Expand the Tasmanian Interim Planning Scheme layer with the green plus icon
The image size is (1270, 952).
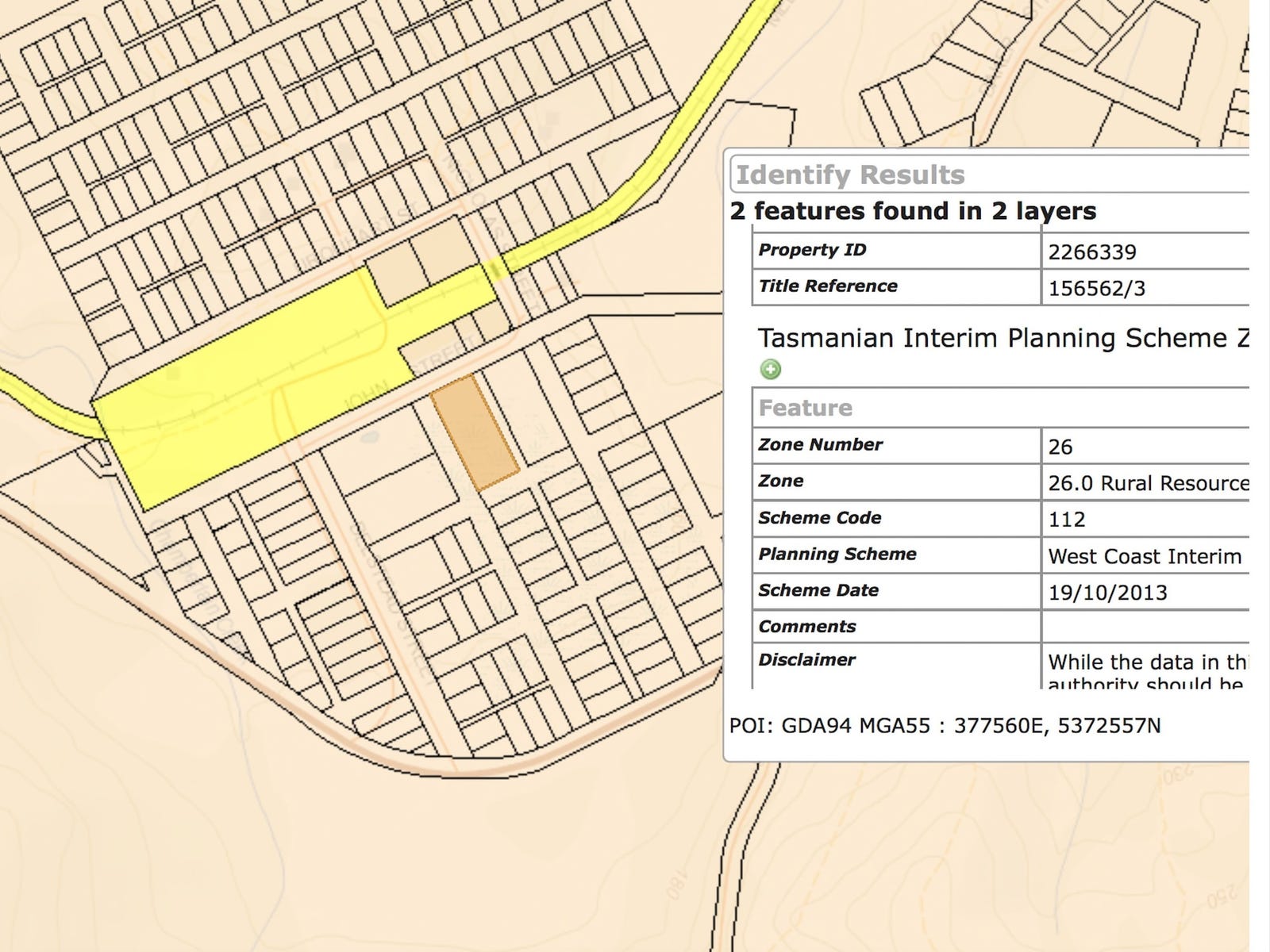[770, 369]
